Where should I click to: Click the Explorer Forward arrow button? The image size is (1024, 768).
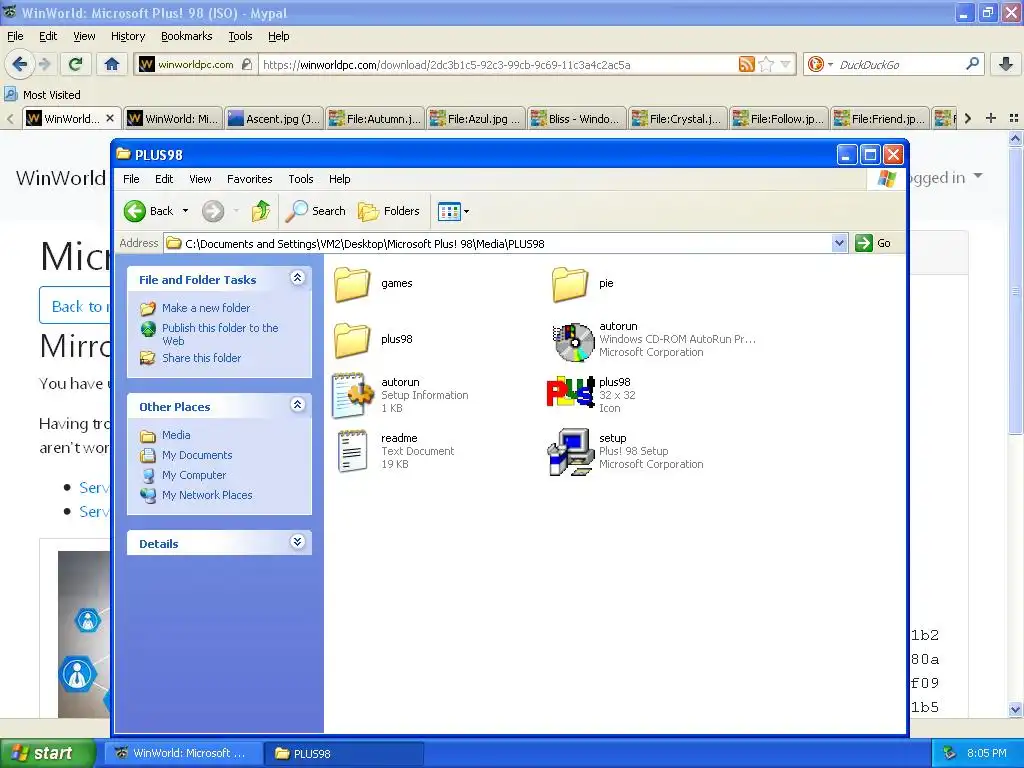(x=213, y=211)
